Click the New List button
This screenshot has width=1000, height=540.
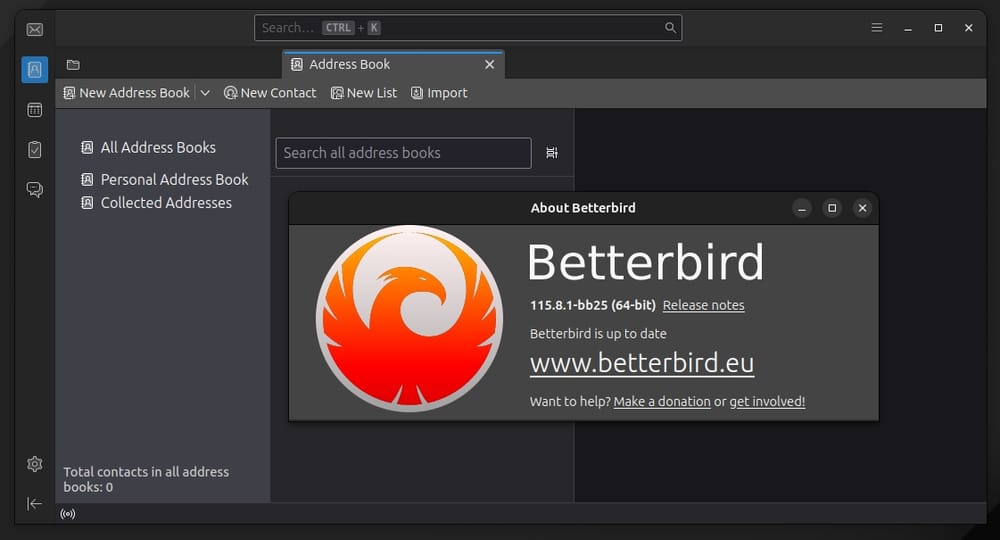tap(364, 93)
